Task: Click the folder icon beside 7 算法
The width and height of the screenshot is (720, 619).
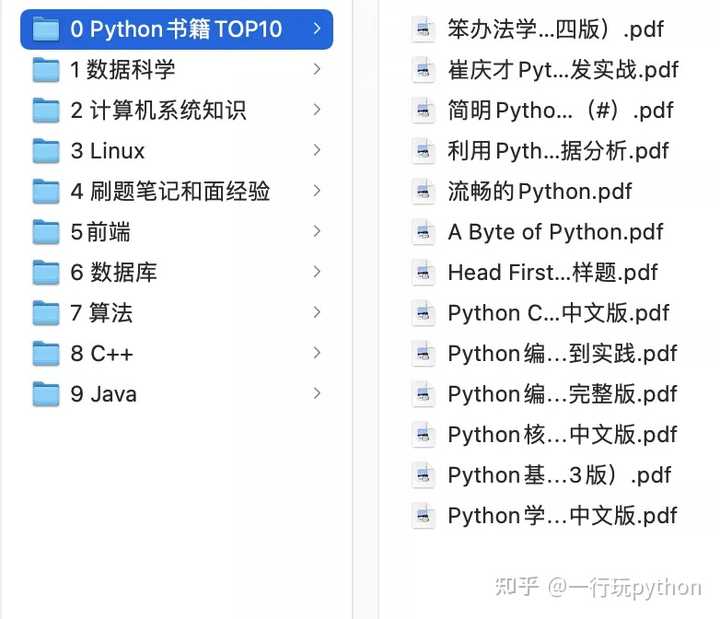Action: coord(46,313)
